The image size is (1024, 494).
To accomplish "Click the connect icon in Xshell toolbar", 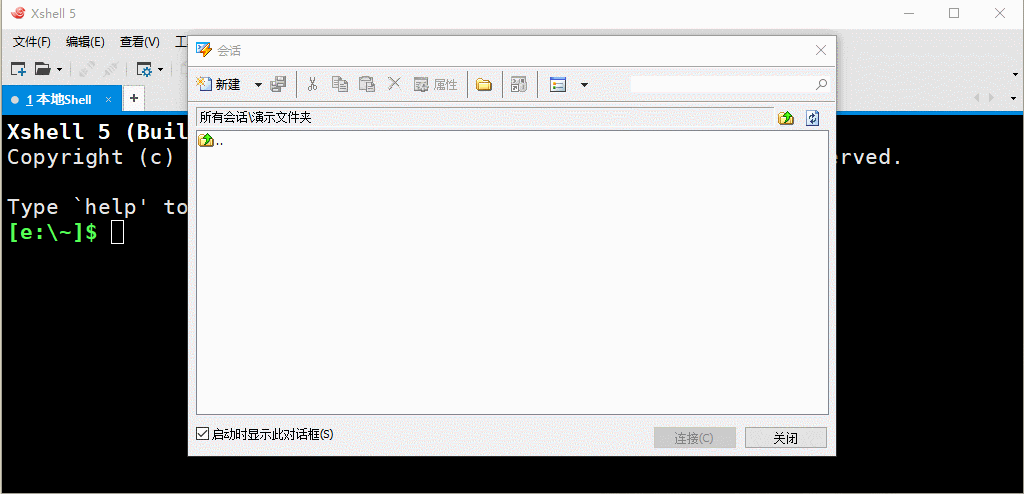I will click(85, 69).
